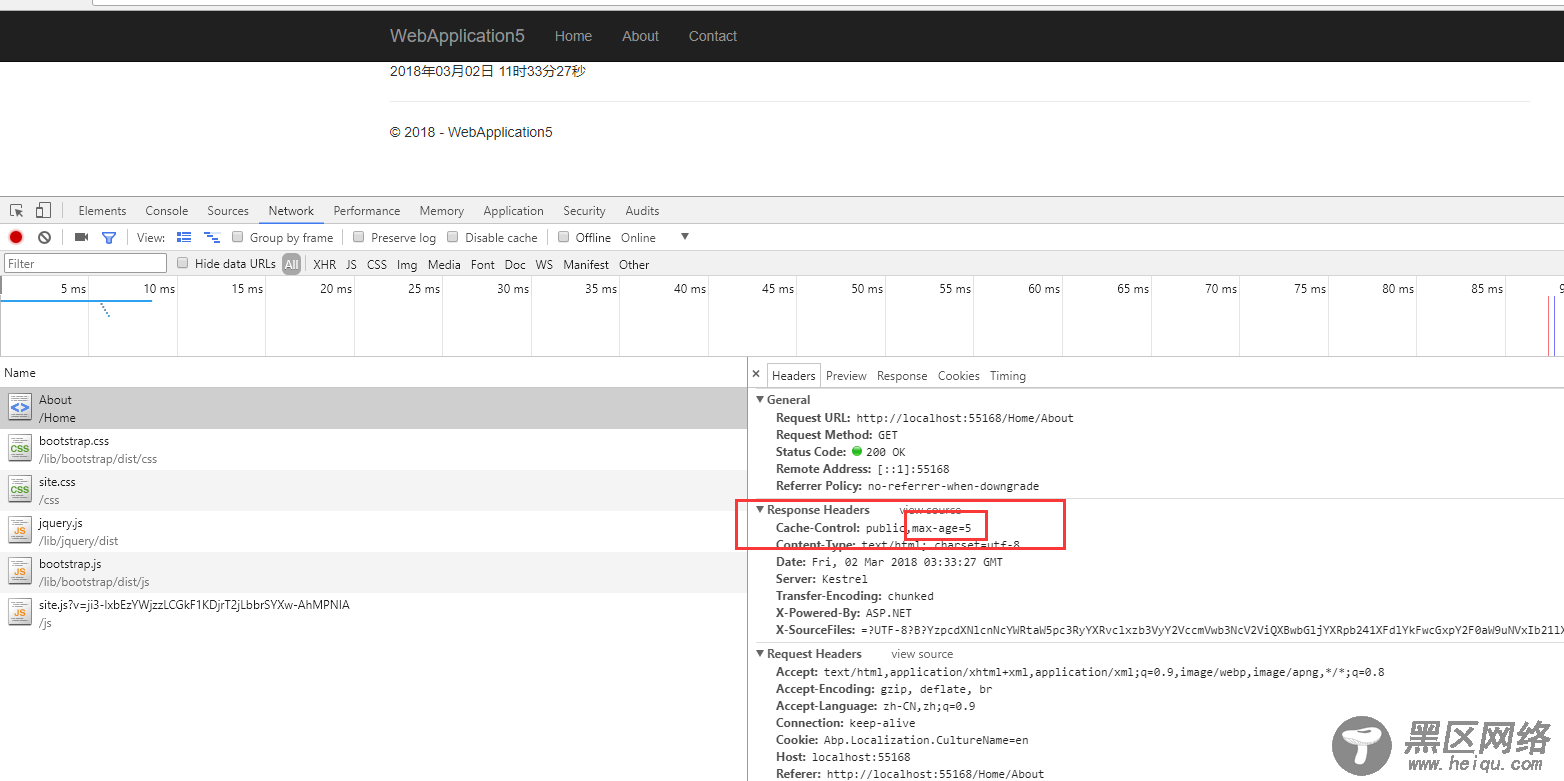Toggle the device toolbar icon
Screen dimensions: 1564x781
(x=43, y=210)
